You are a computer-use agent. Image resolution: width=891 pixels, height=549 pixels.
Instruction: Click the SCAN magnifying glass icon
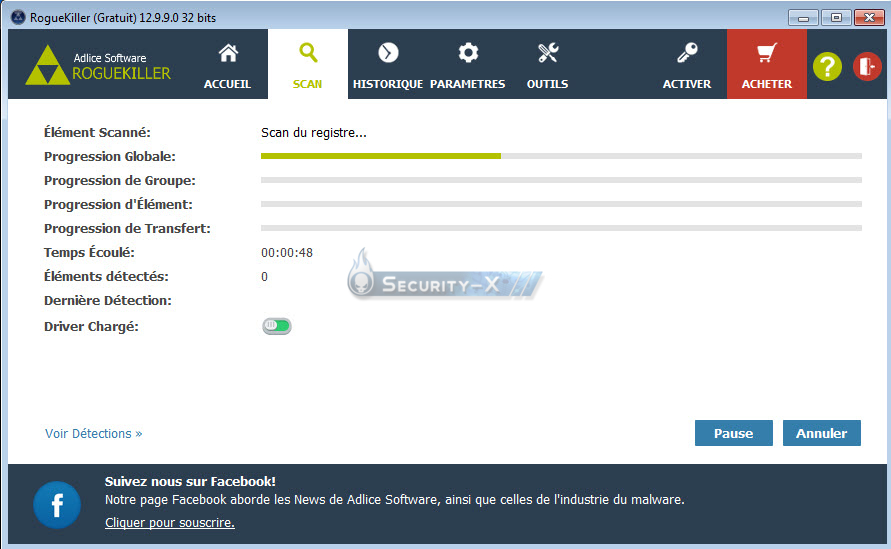pyautogui.click(x=308, y=53)
